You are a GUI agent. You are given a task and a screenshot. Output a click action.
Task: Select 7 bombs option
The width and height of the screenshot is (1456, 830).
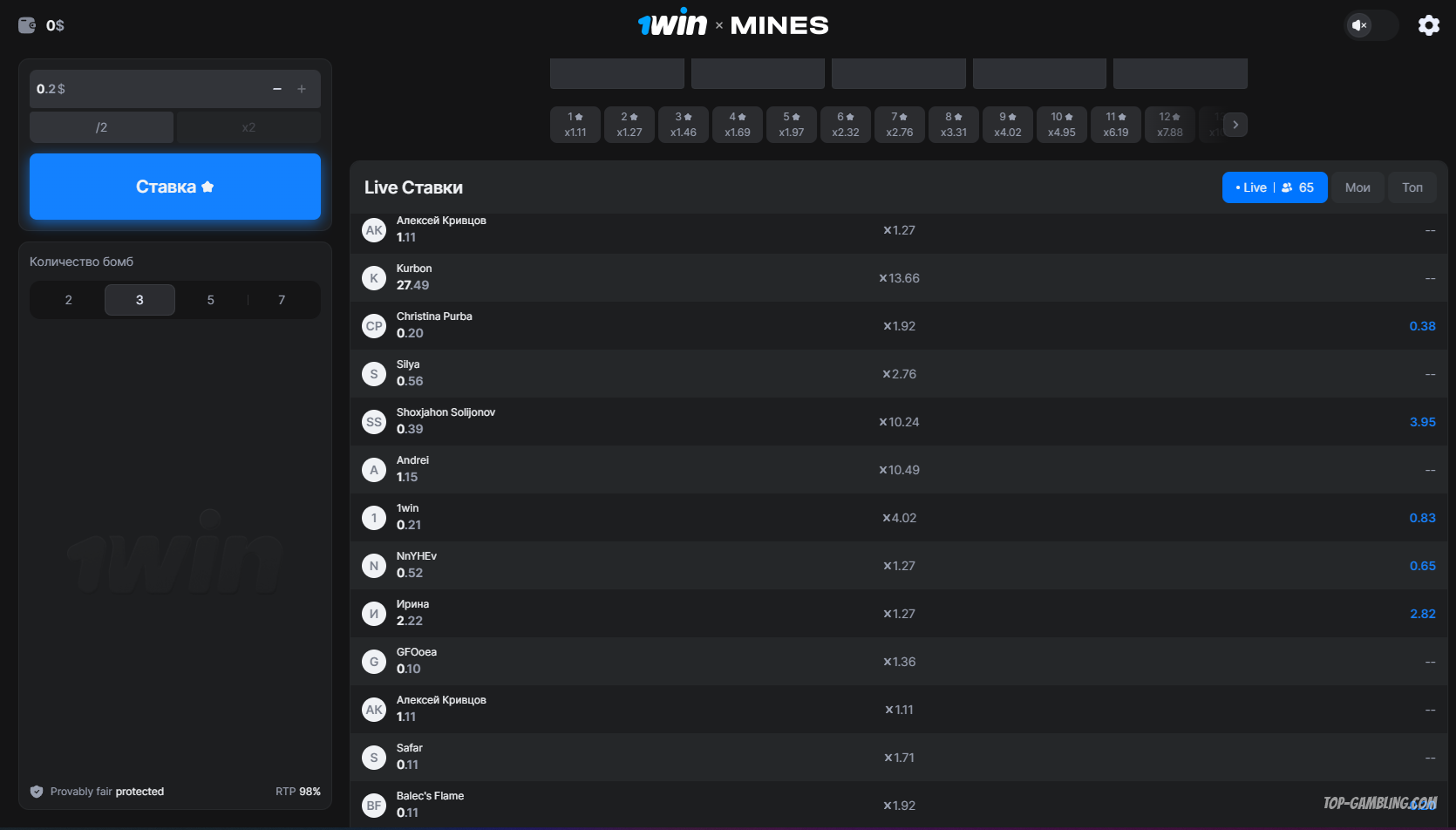[282, 300]
